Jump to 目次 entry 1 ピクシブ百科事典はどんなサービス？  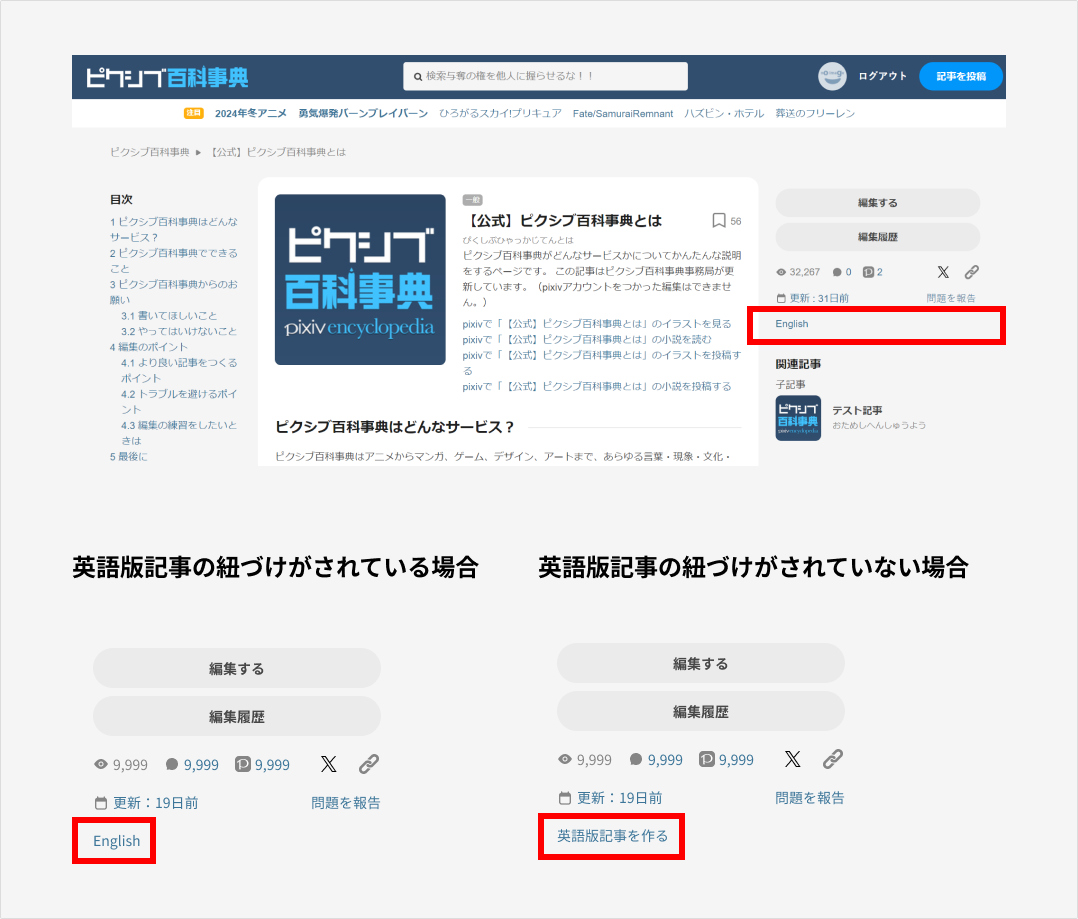pos(174,229)
